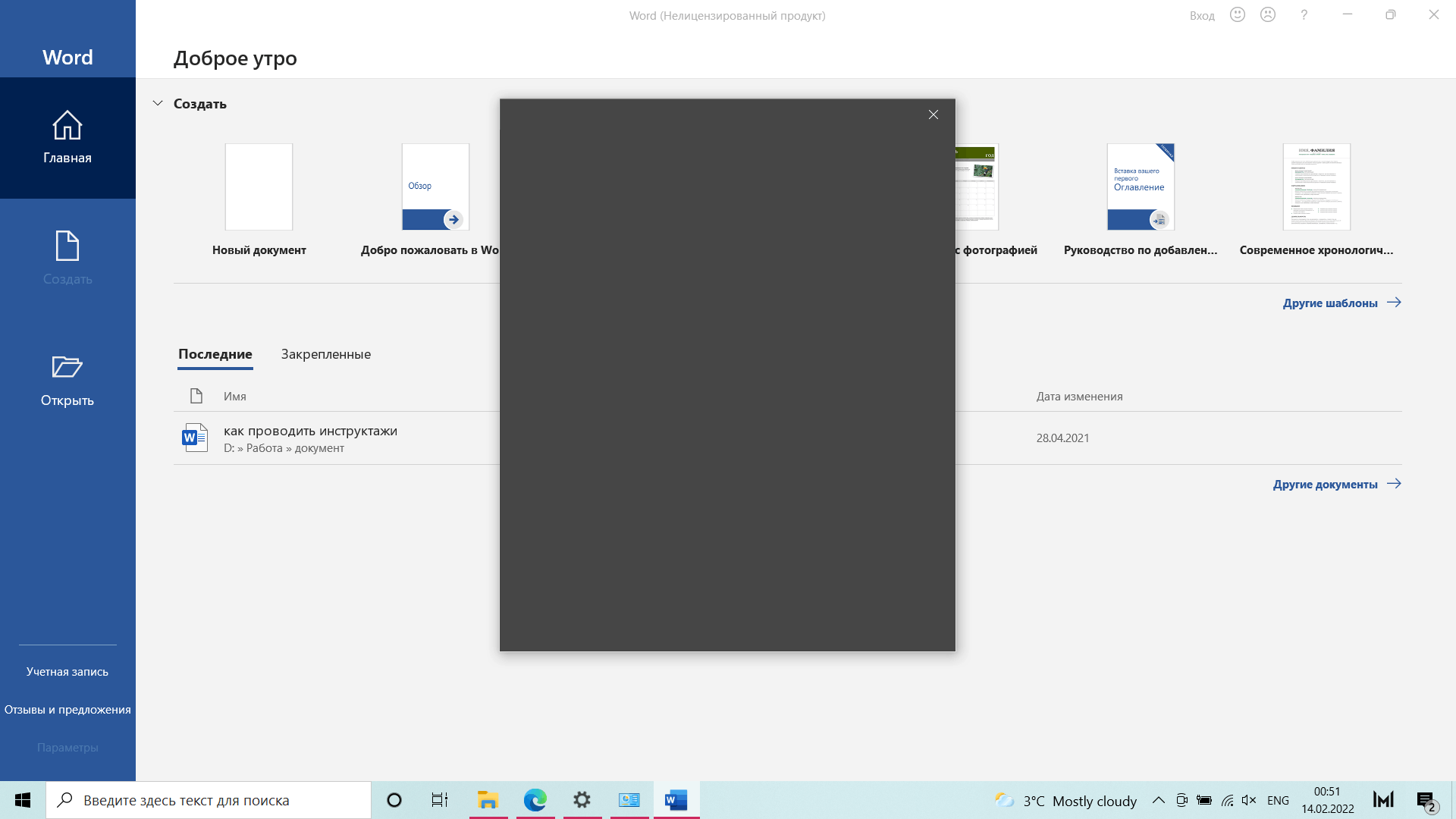Click the Другие шаблоны link
Image resolution: width=1456 pixels, height=819 pixels.
(x=1331, y=302)
